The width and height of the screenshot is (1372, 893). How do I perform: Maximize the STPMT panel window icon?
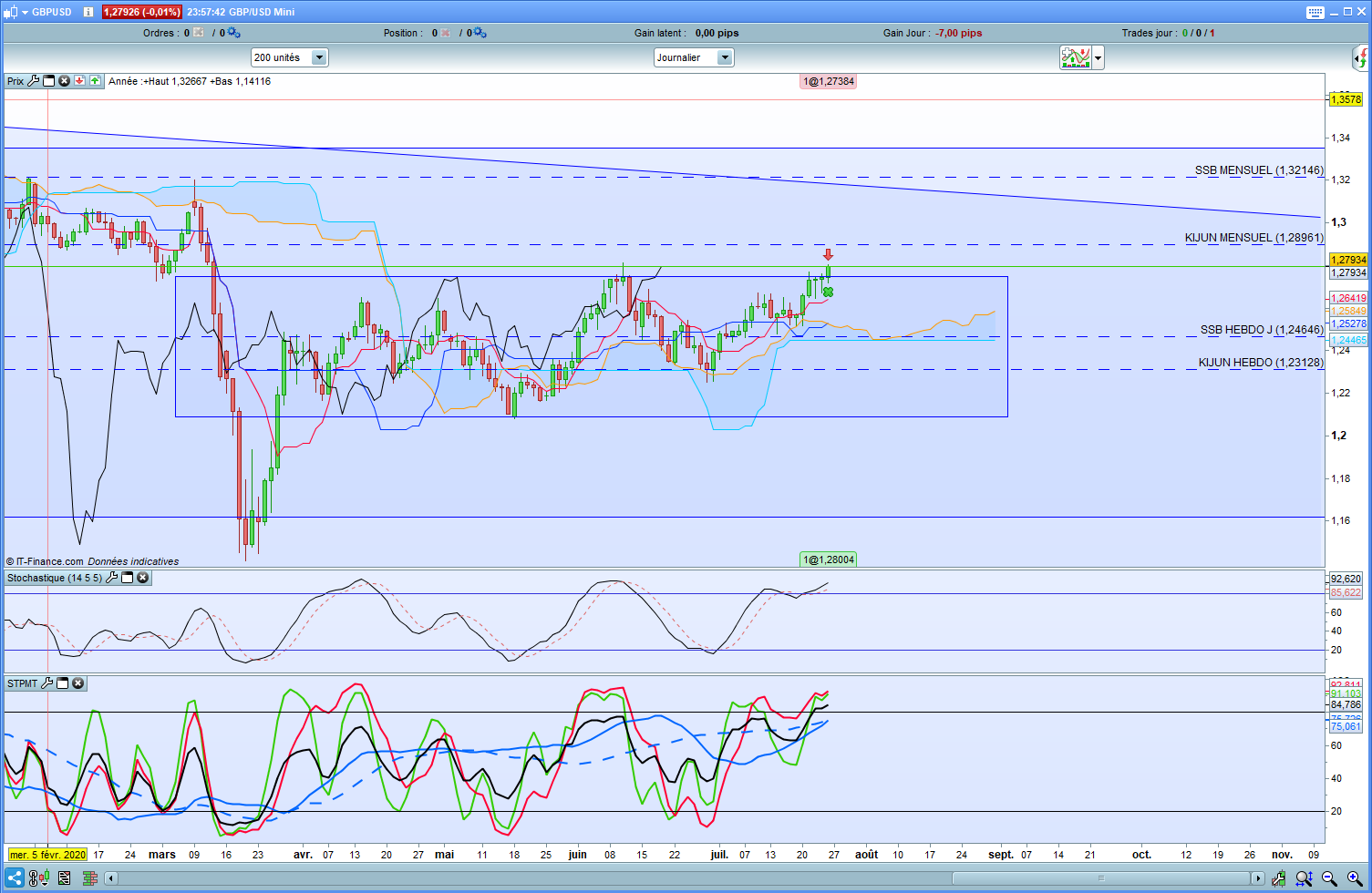63,683
